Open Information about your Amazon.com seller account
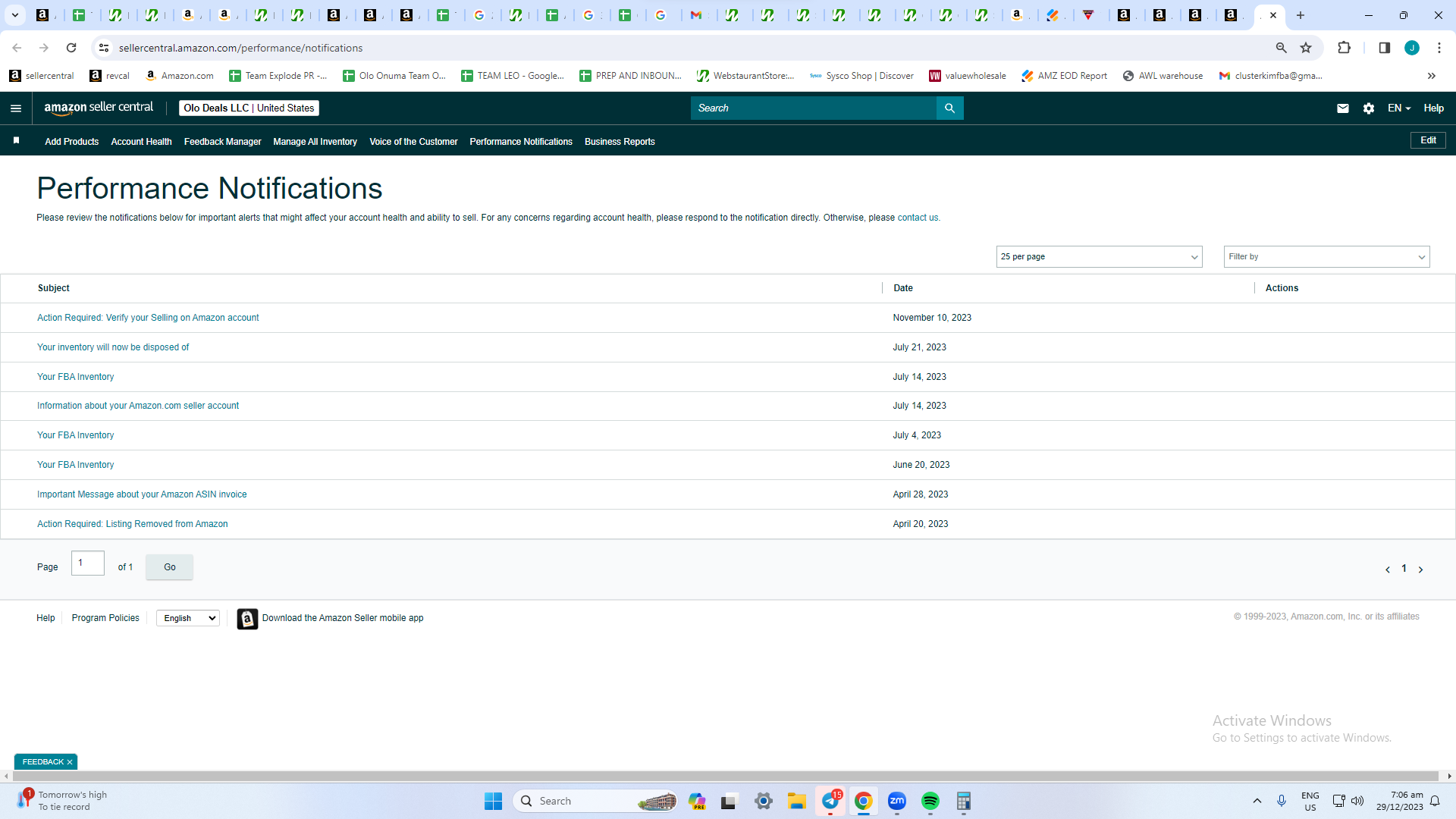 tap(138, 406)
